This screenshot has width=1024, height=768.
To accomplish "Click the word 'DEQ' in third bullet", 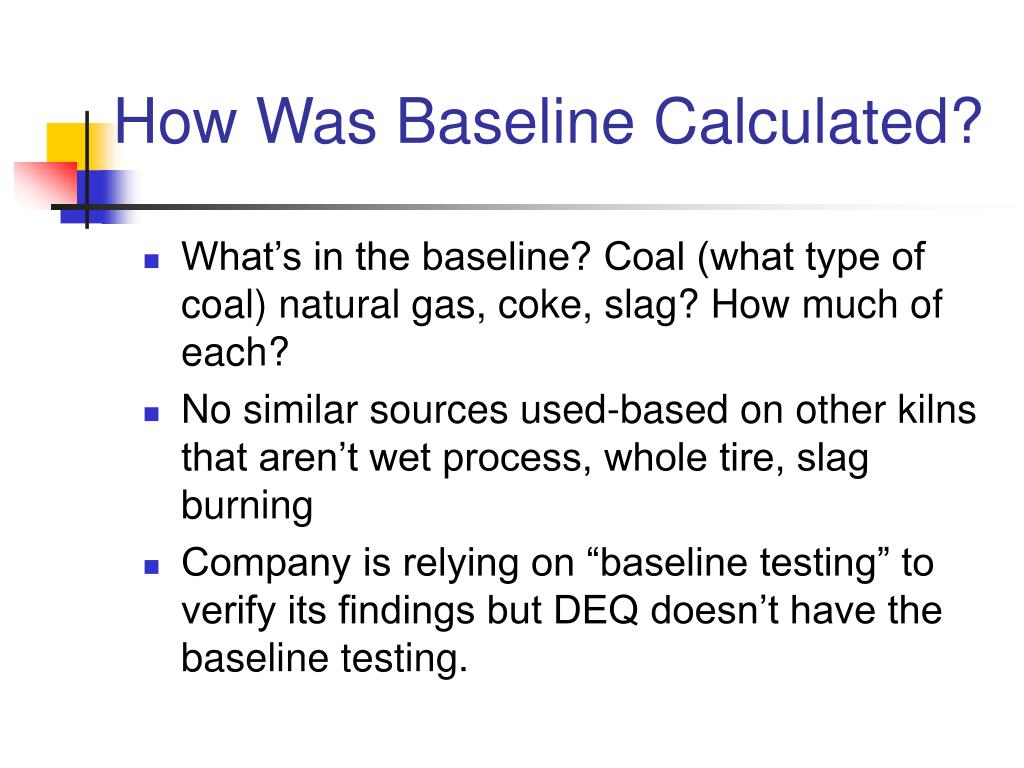I will click(596, 611).
